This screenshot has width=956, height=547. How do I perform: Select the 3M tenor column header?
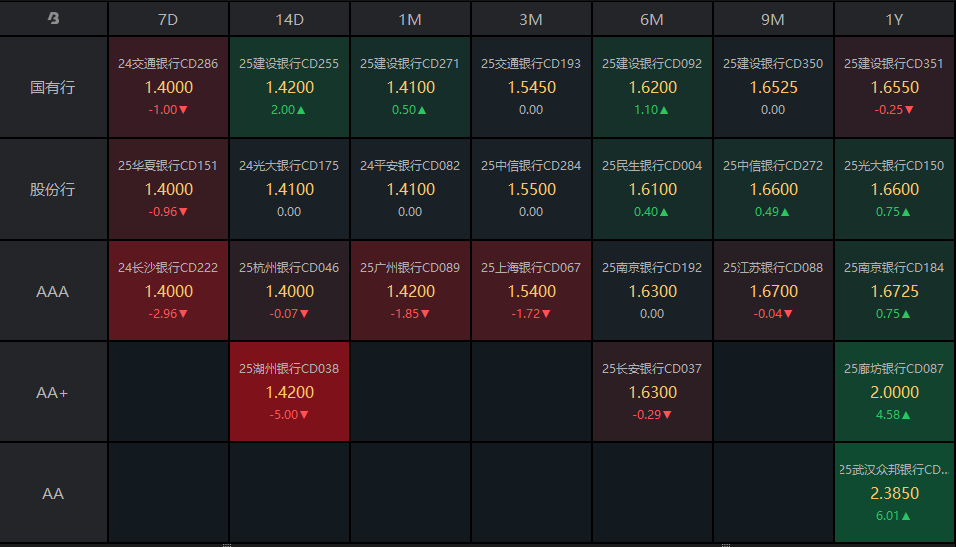[531, 20]
